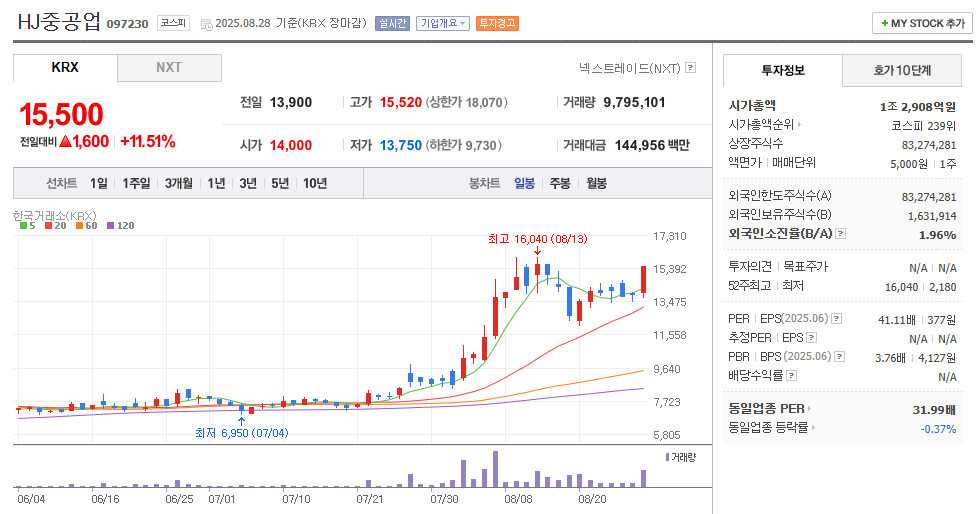Viewport: 979px width, 514px height.
Task: Click the 07/21 date on the chart axis
Action: (x=370, y=500)
